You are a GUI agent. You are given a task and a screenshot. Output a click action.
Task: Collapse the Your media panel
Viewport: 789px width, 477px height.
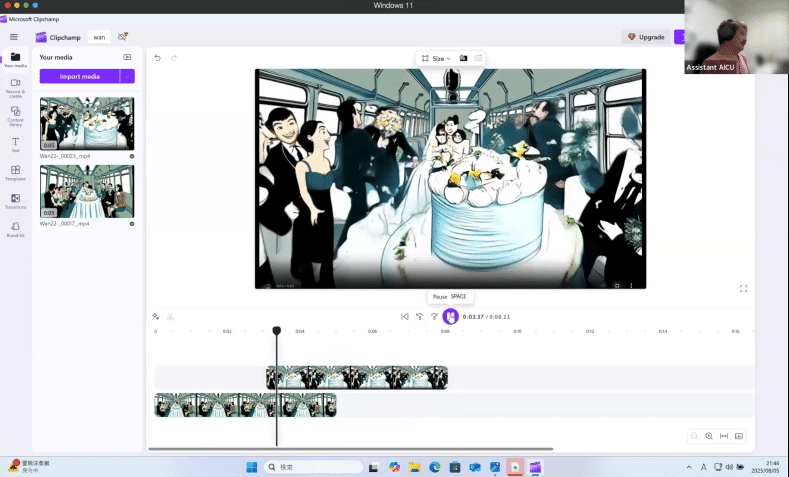tap(127, 57)
